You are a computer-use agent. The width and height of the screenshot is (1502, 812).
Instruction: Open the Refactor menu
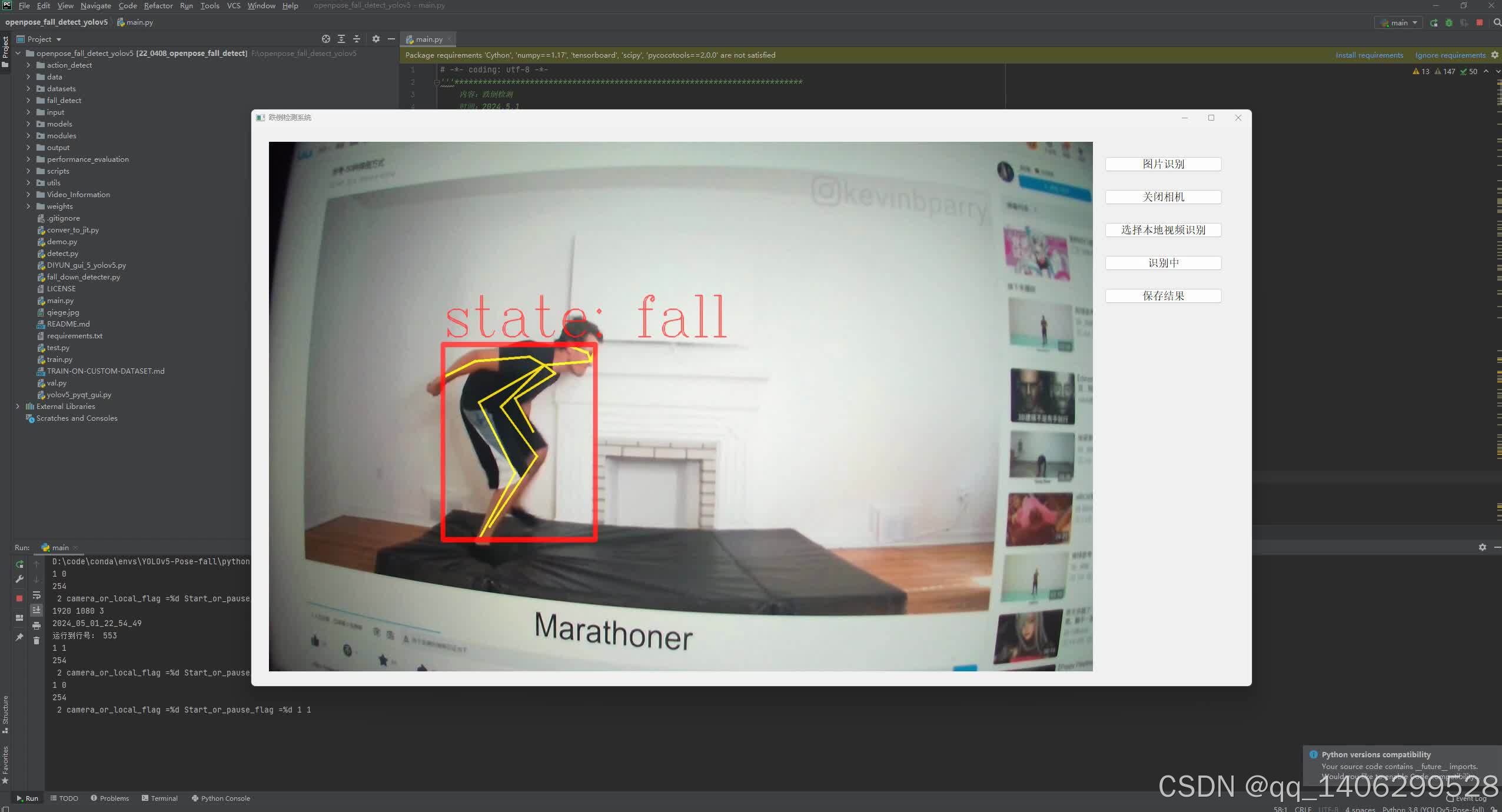coord(158,5)
